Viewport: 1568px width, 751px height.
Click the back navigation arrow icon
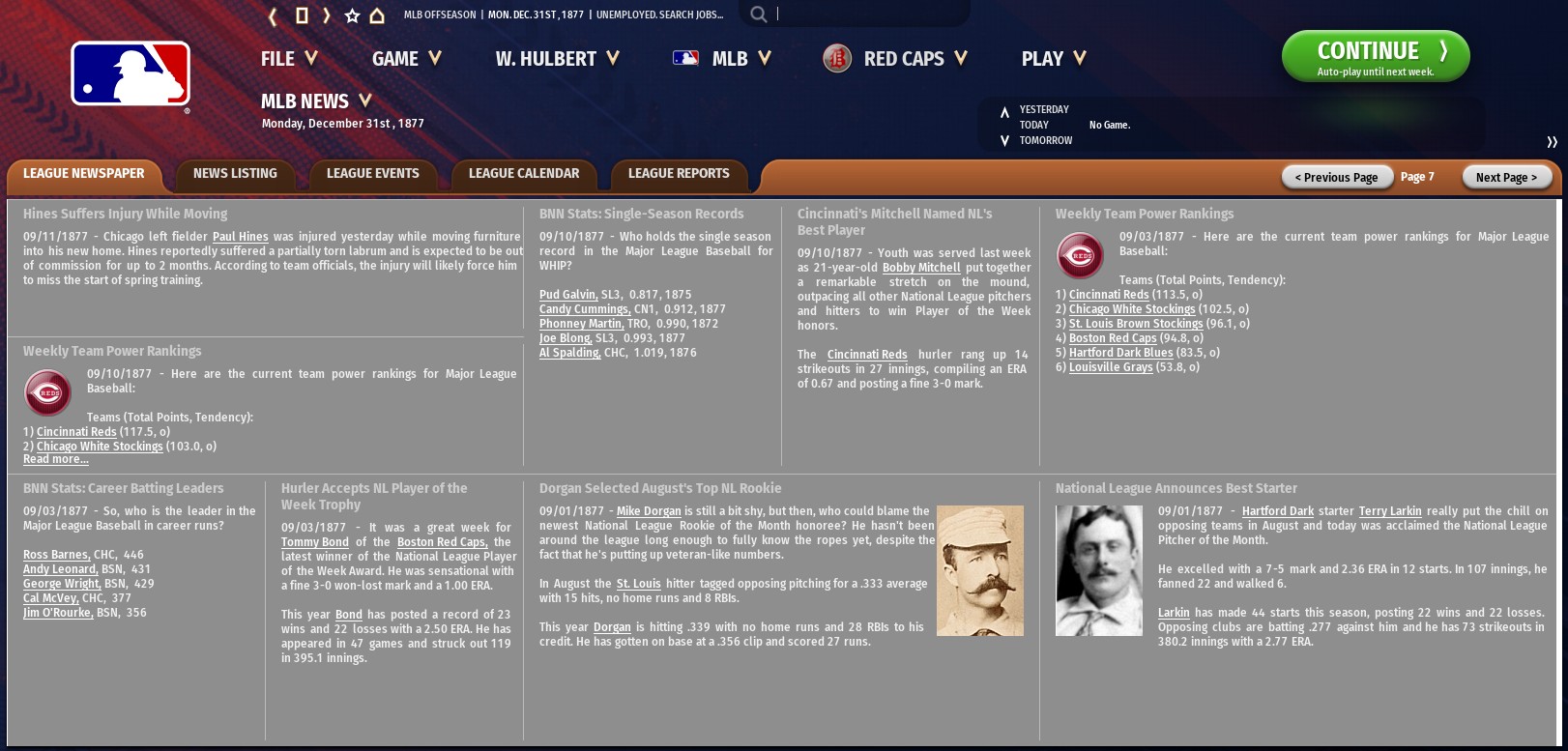273,15
